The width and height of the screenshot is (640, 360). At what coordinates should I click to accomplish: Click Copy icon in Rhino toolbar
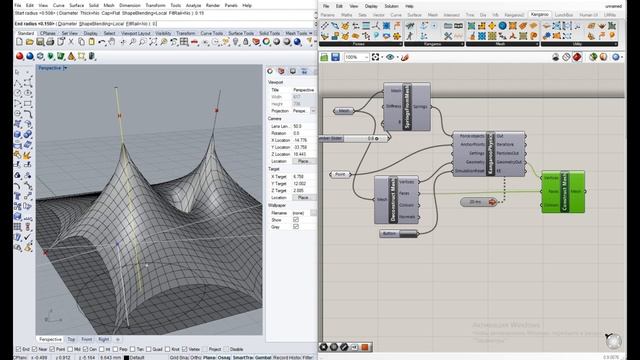(81, 42)
